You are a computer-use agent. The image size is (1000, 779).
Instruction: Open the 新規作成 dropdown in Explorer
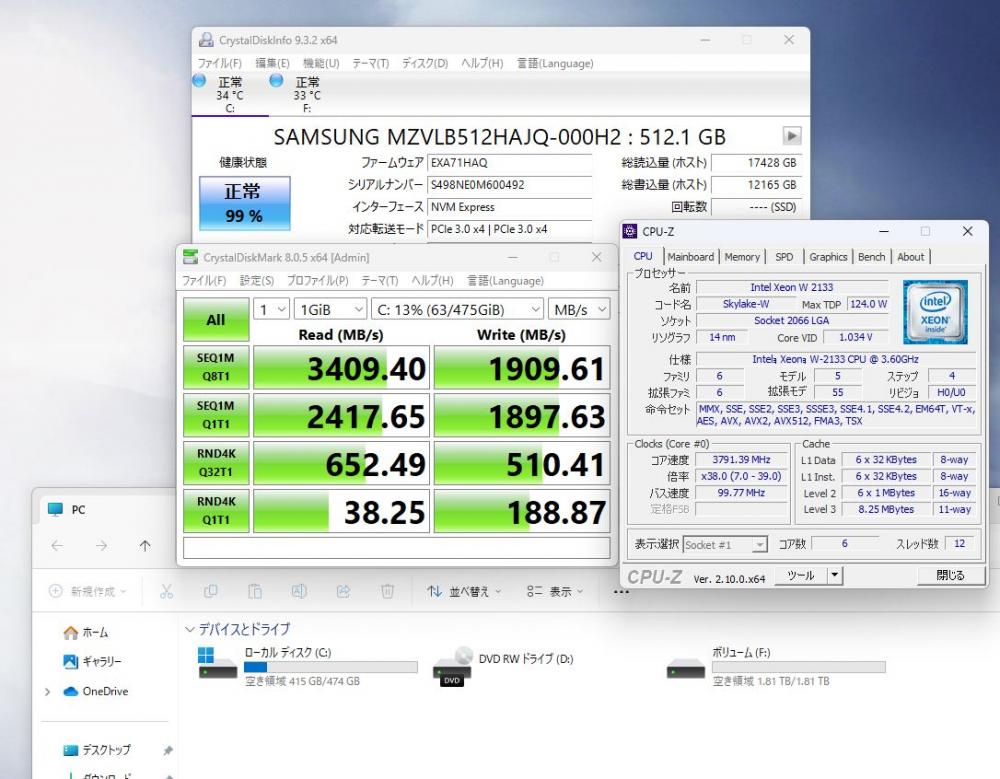coord(87,591)
